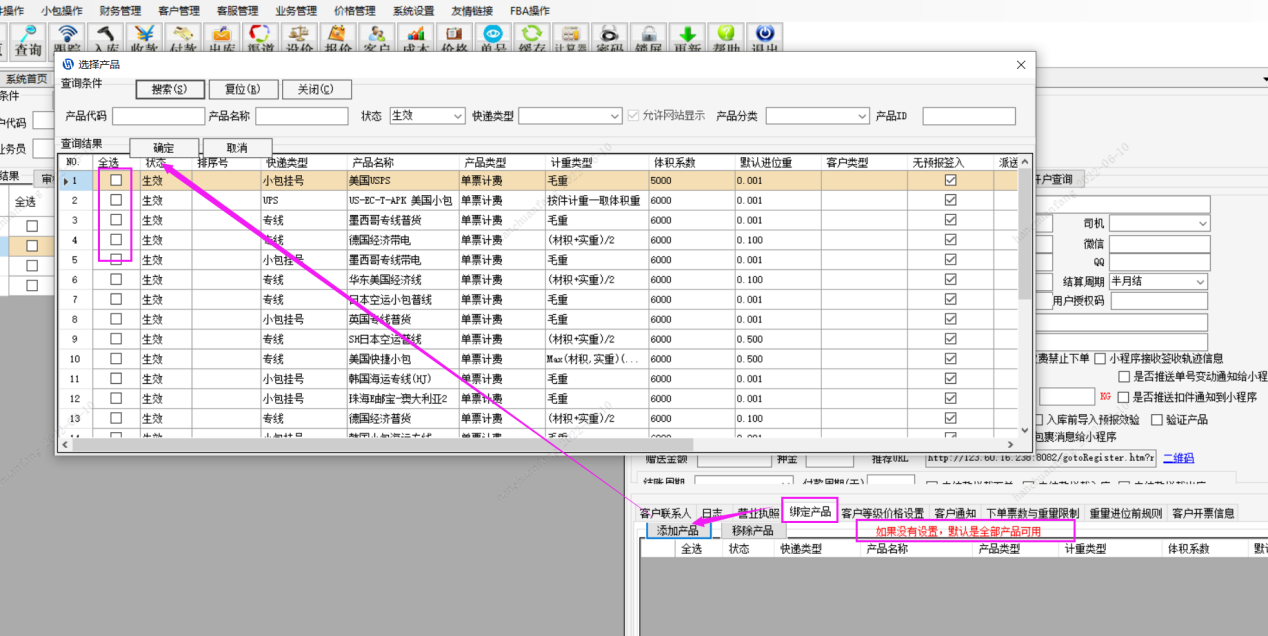Tick the 全选 checkbox for 华东美国经济线 row

tap(116, 279)
